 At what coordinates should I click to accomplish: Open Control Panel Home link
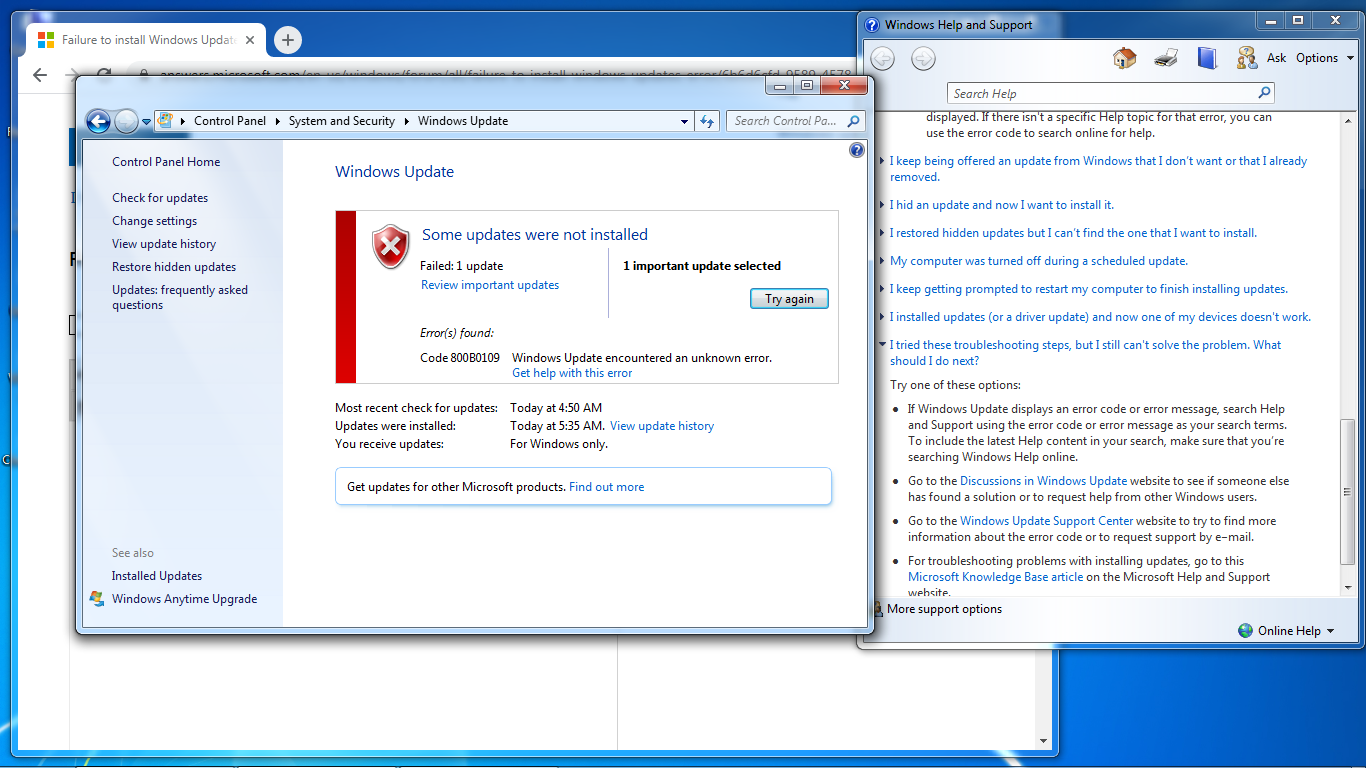[x=166, y=162]
